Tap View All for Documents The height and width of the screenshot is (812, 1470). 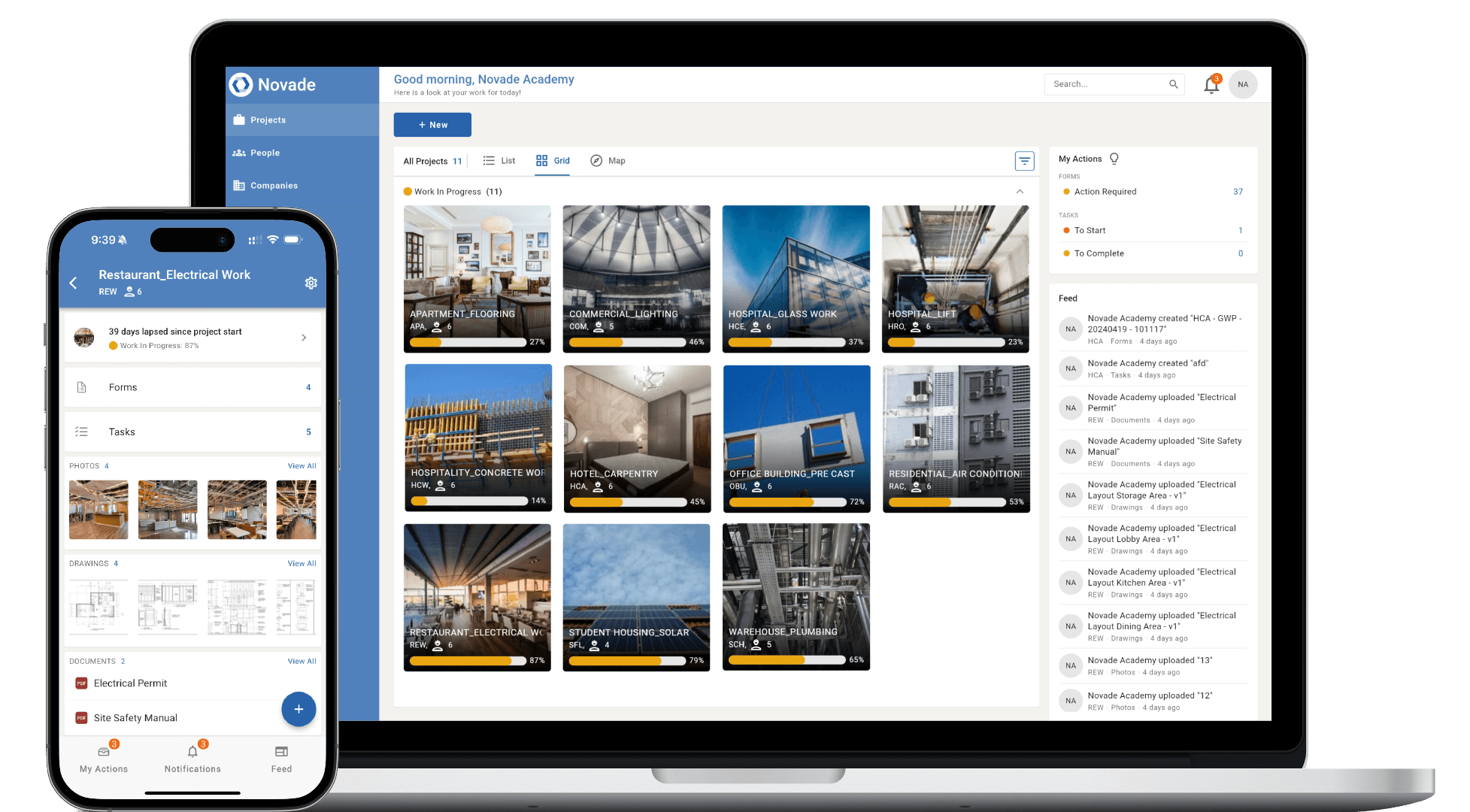point(302,662)
